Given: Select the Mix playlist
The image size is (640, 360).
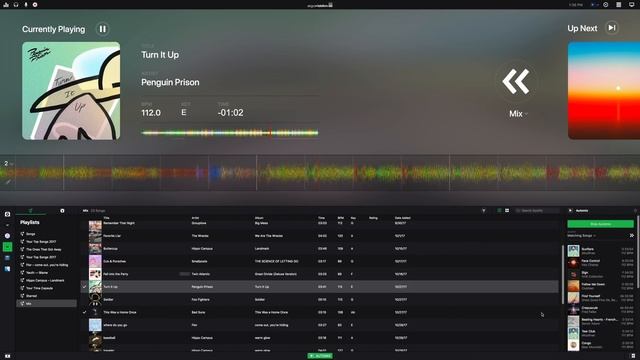Looking at the screenshot, I should [46, 304].
